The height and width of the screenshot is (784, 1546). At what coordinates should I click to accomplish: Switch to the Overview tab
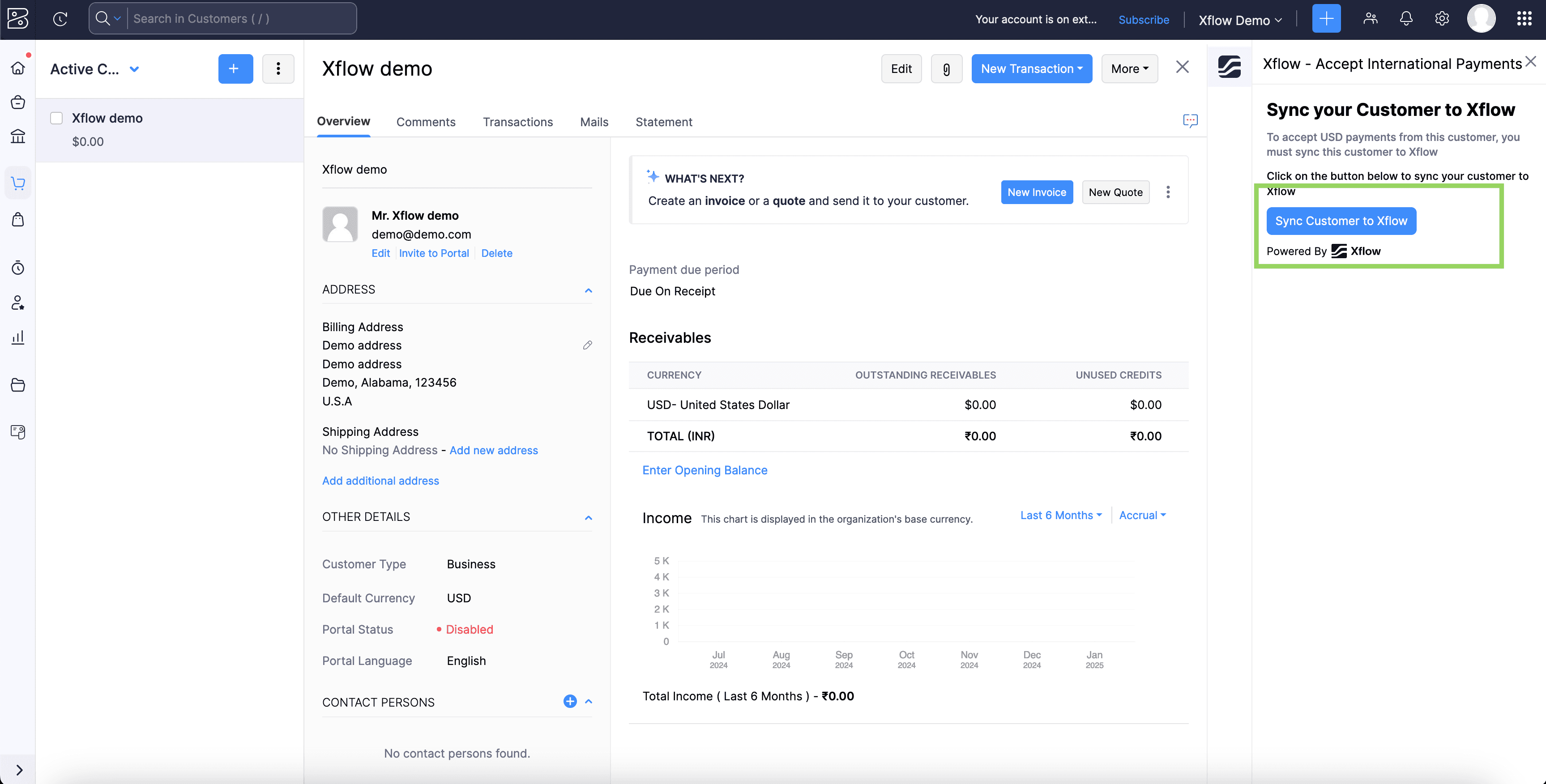[343, 121]
